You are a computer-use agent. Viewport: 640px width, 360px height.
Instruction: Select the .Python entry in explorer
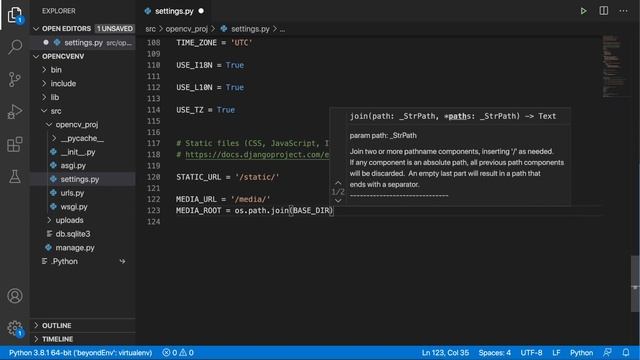click(82, 261)
